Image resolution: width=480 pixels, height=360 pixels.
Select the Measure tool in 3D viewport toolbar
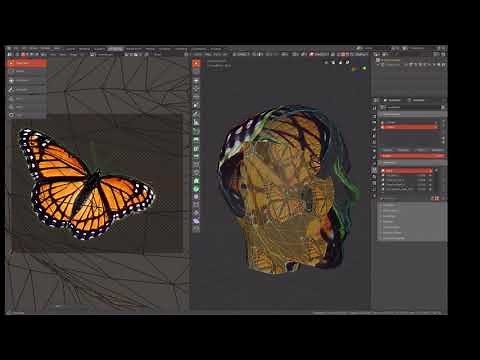click(x=196, y=122)
